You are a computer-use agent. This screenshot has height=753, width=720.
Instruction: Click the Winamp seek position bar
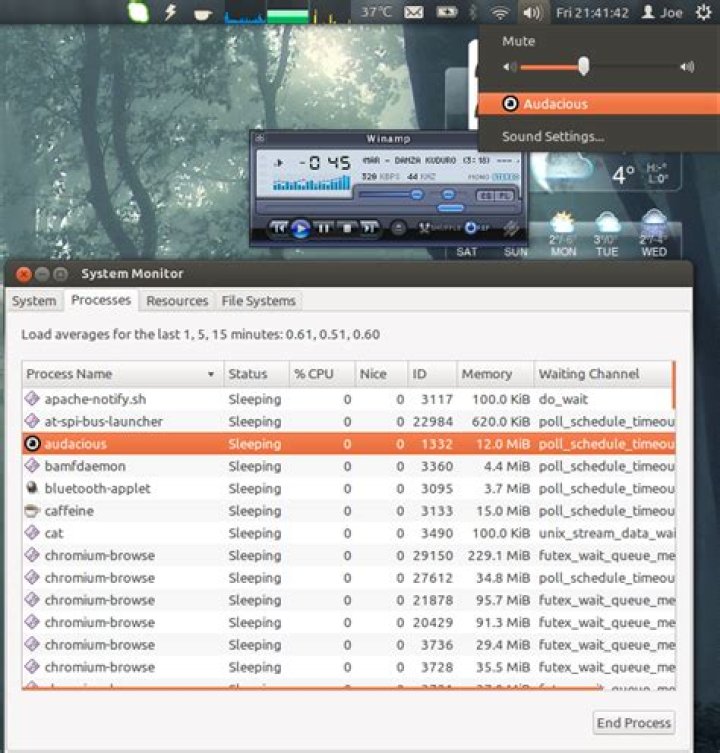tap(389, 208)
